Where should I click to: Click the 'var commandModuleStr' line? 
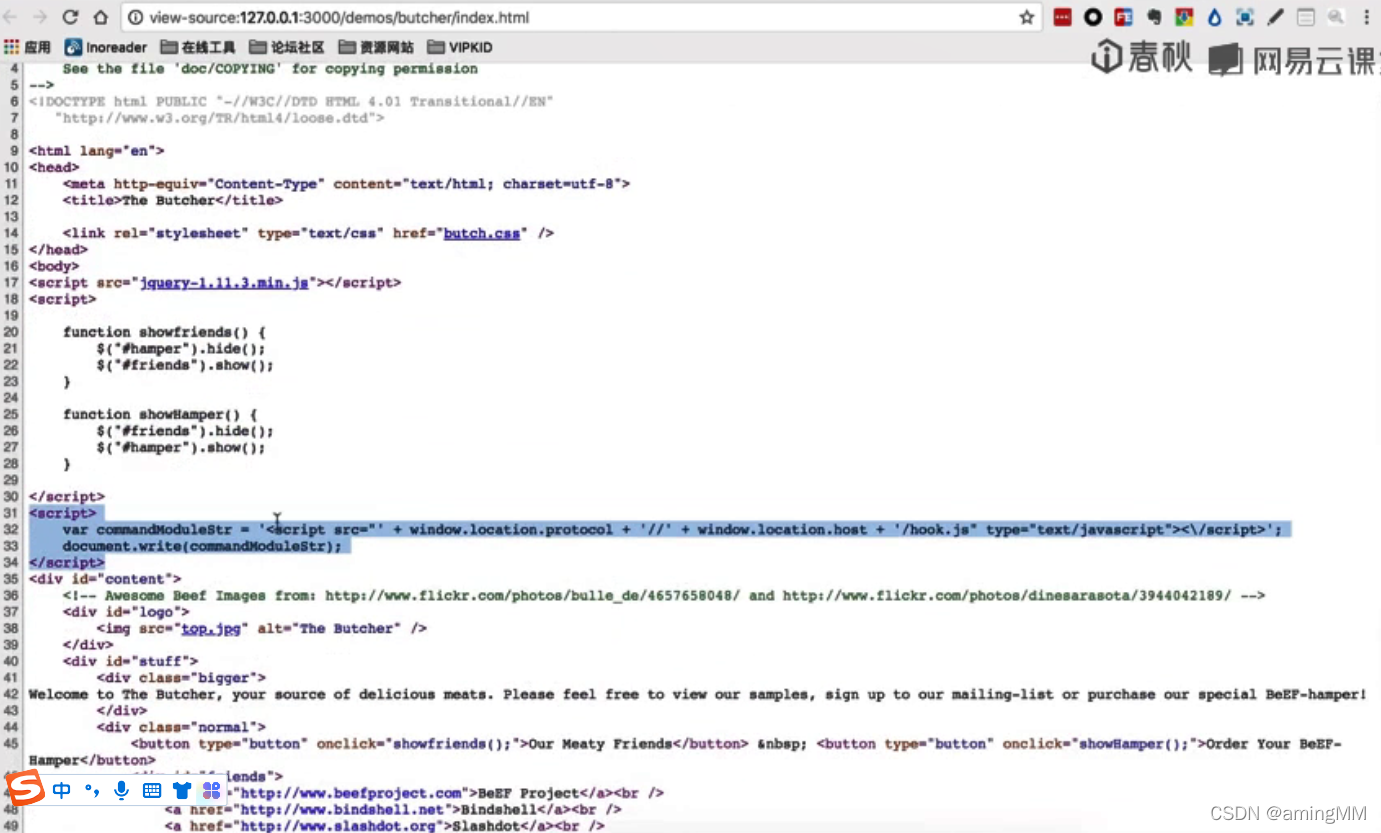coord(672,529)
